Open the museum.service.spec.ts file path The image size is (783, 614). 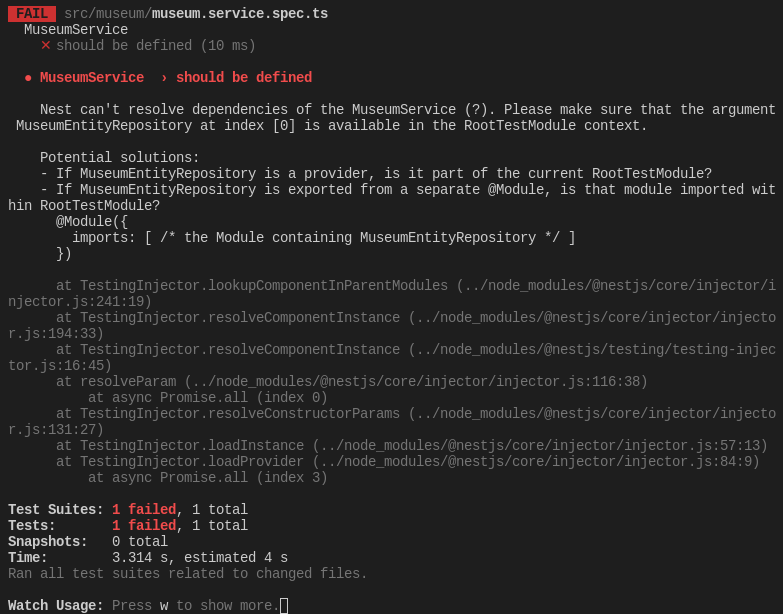click(196, 13)
